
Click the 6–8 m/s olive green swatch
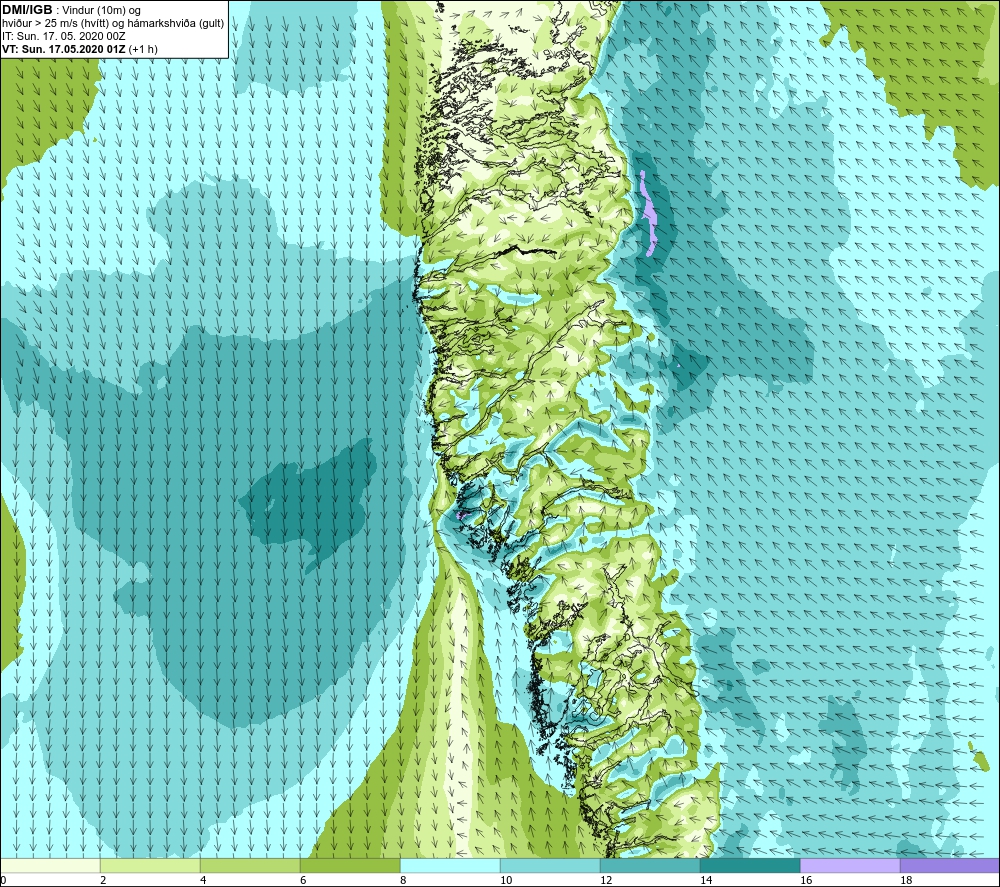coord(350,865)
